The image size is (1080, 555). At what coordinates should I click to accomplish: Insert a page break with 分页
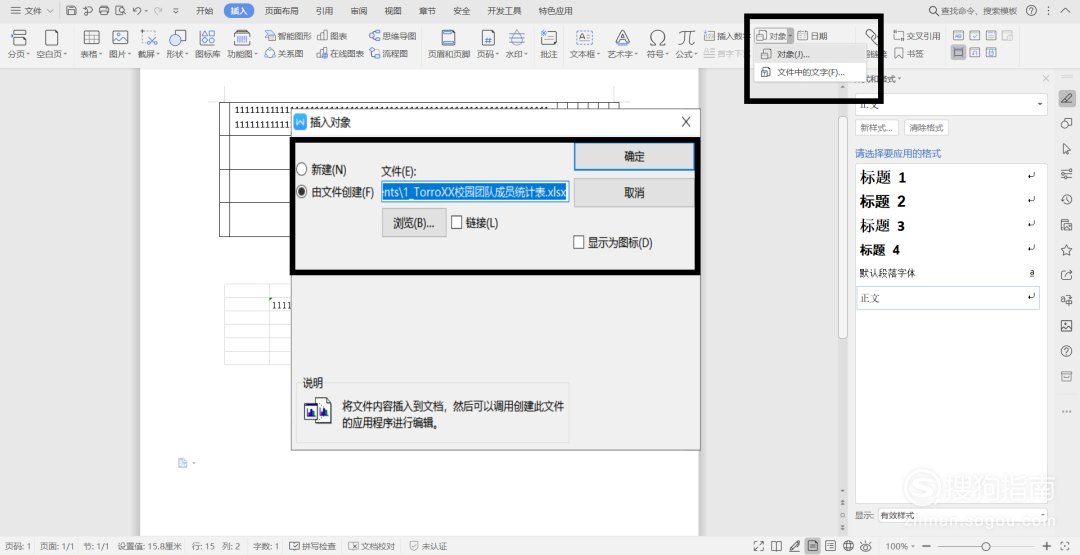pyautogui.click(x=19, y=44)
